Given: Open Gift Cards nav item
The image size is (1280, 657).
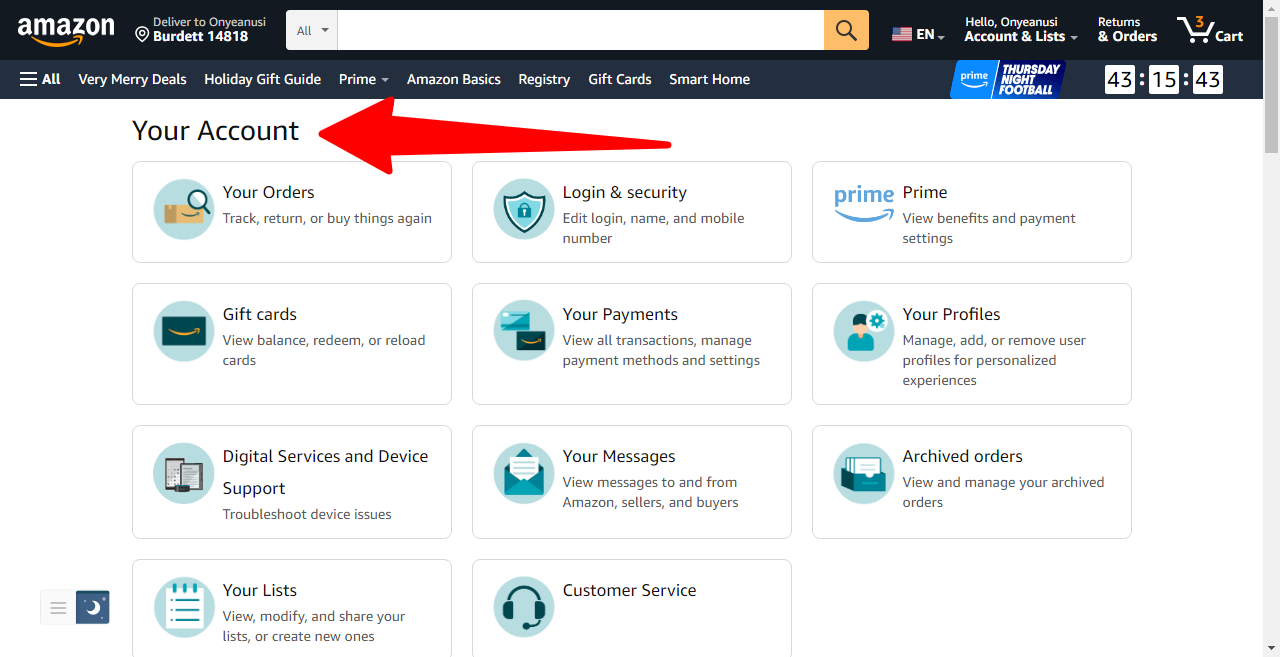Looking at the screenshot, I should (x=620, y=79).
